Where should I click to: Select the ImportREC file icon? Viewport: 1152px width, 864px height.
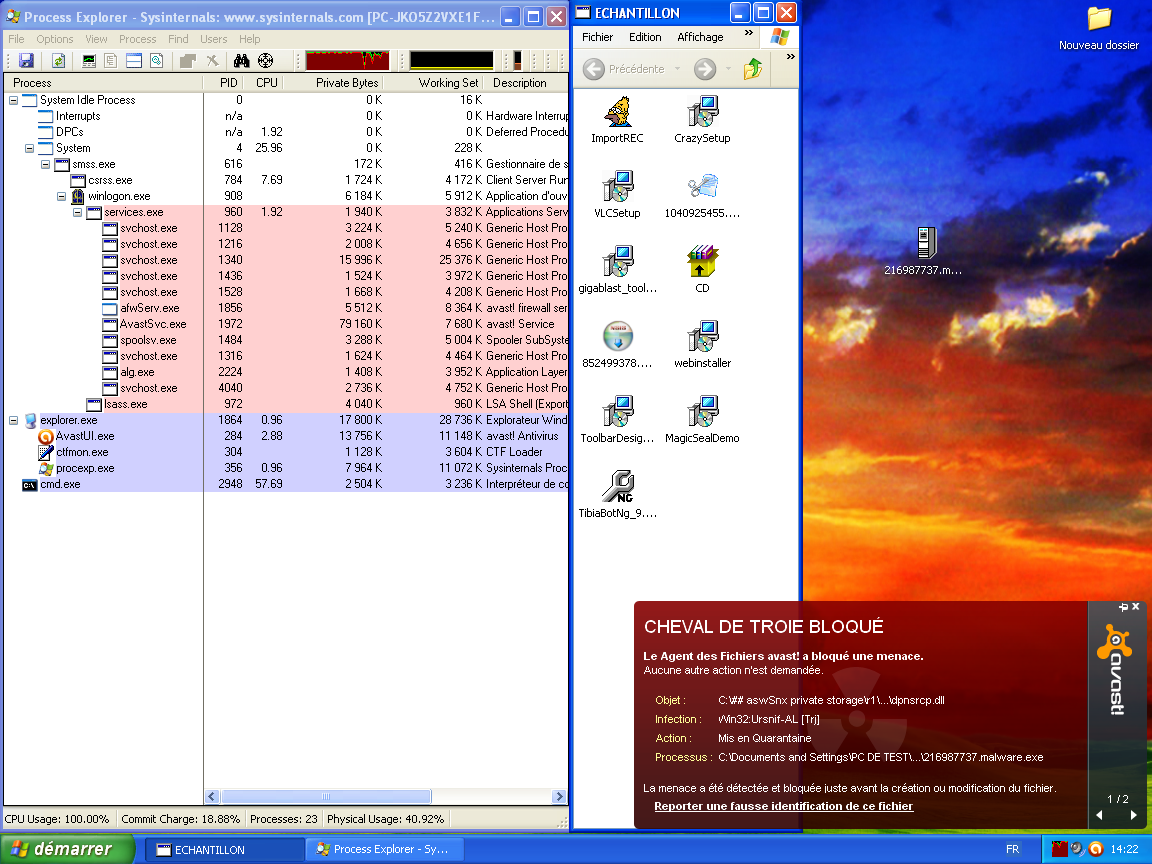(x=617, y=120)
